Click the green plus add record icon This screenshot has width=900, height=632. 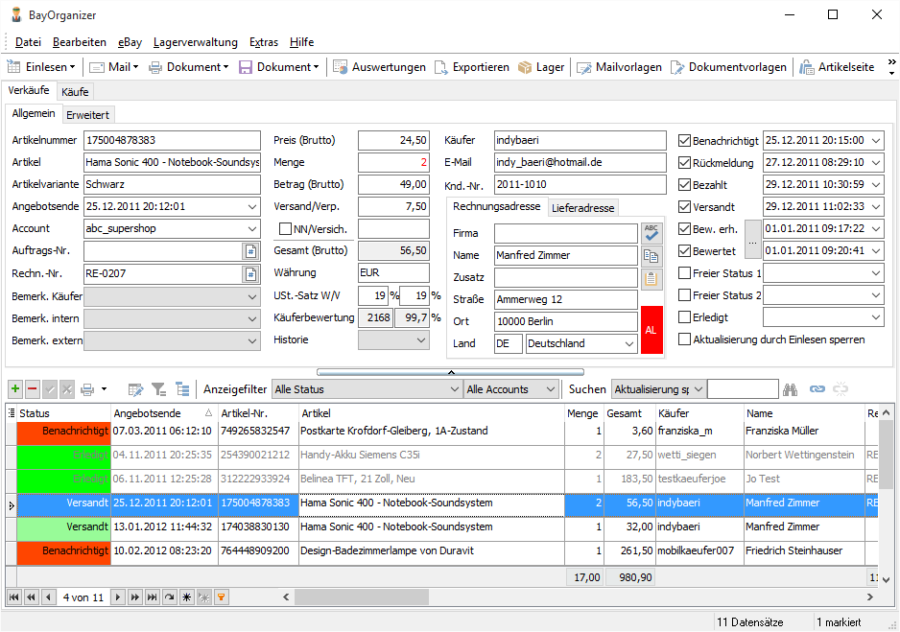[15, 389]
